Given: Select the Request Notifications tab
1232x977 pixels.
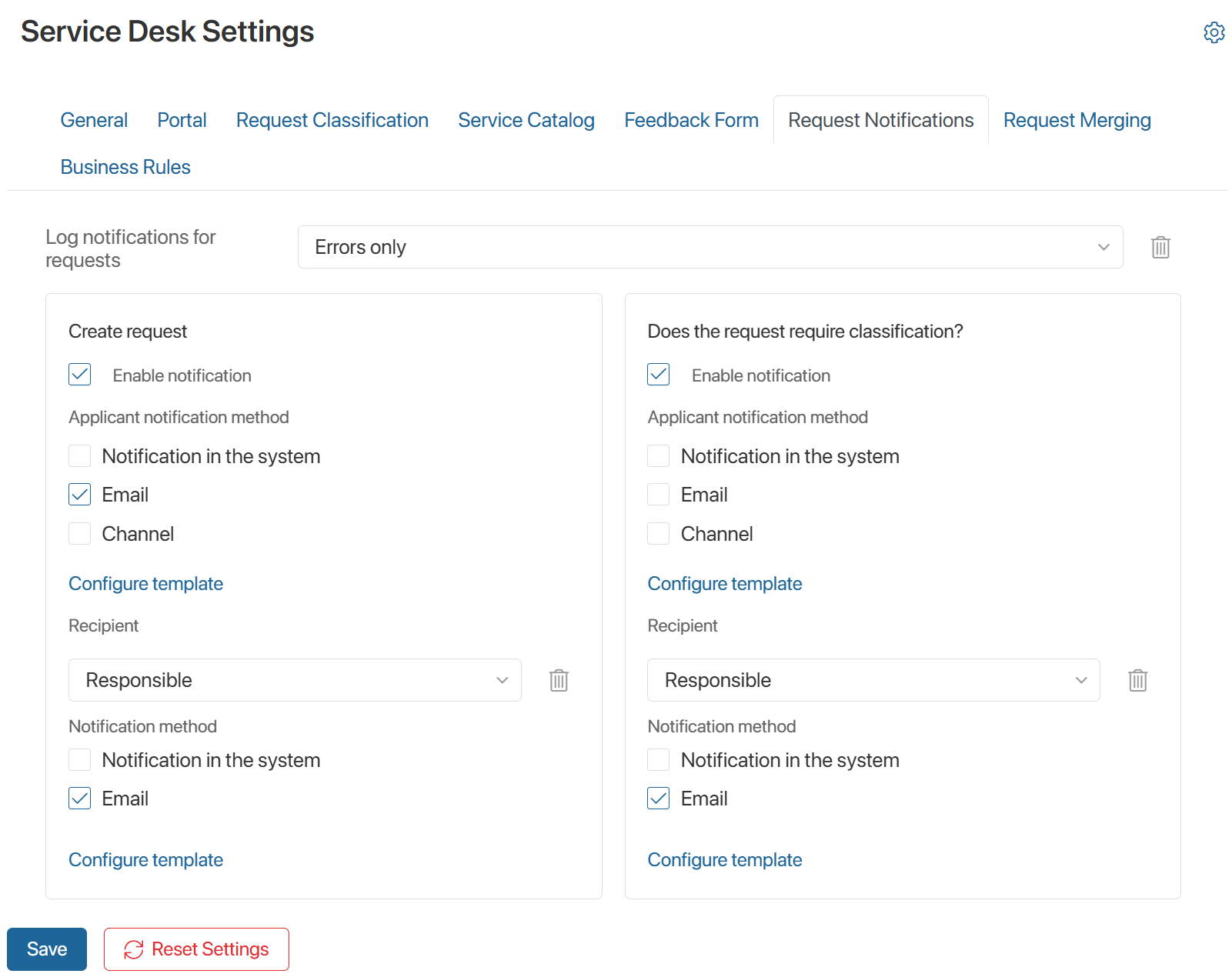Looking at the screenshot, I should 881,120.
